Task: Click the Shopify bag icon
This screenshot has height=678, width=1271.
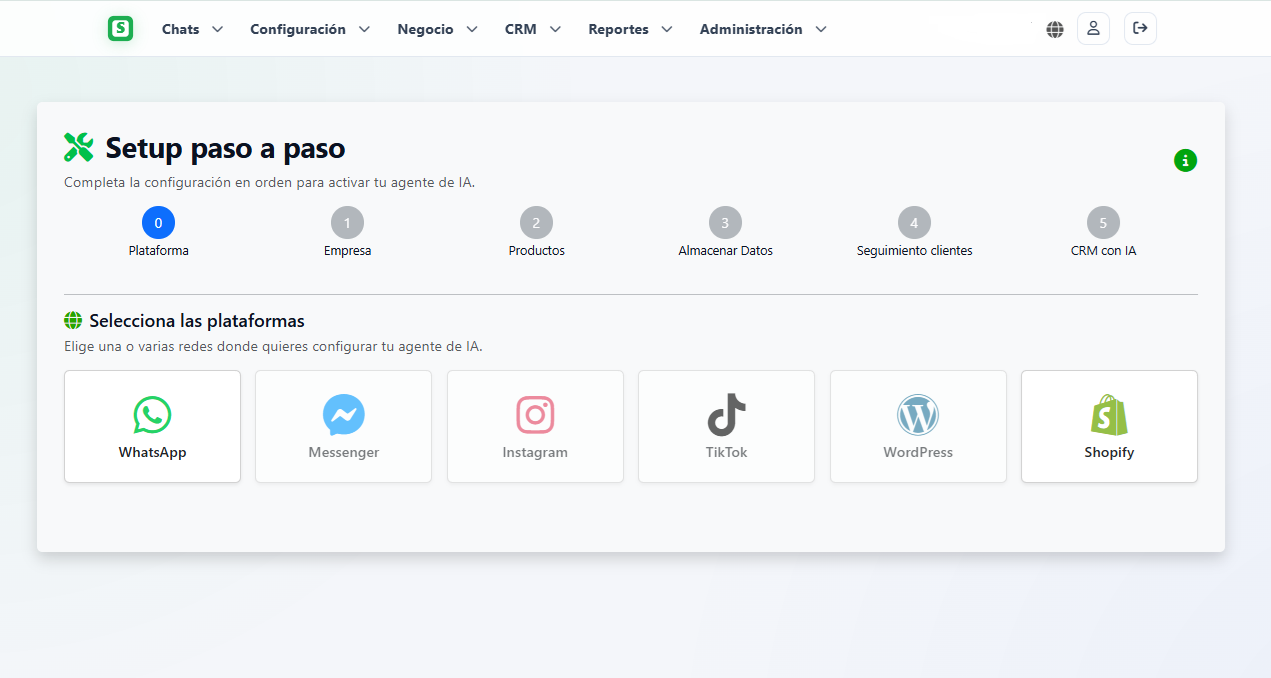Action: 1109,414
